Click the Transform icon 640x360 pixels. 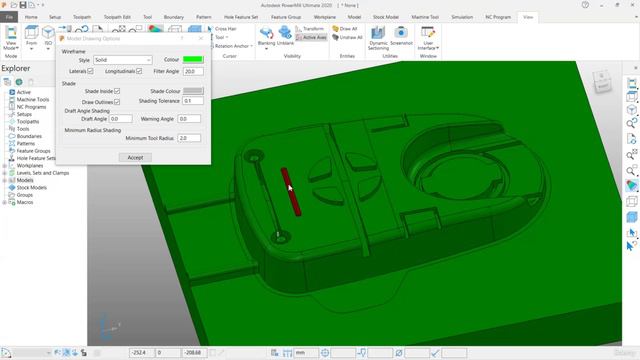(309, 29)
